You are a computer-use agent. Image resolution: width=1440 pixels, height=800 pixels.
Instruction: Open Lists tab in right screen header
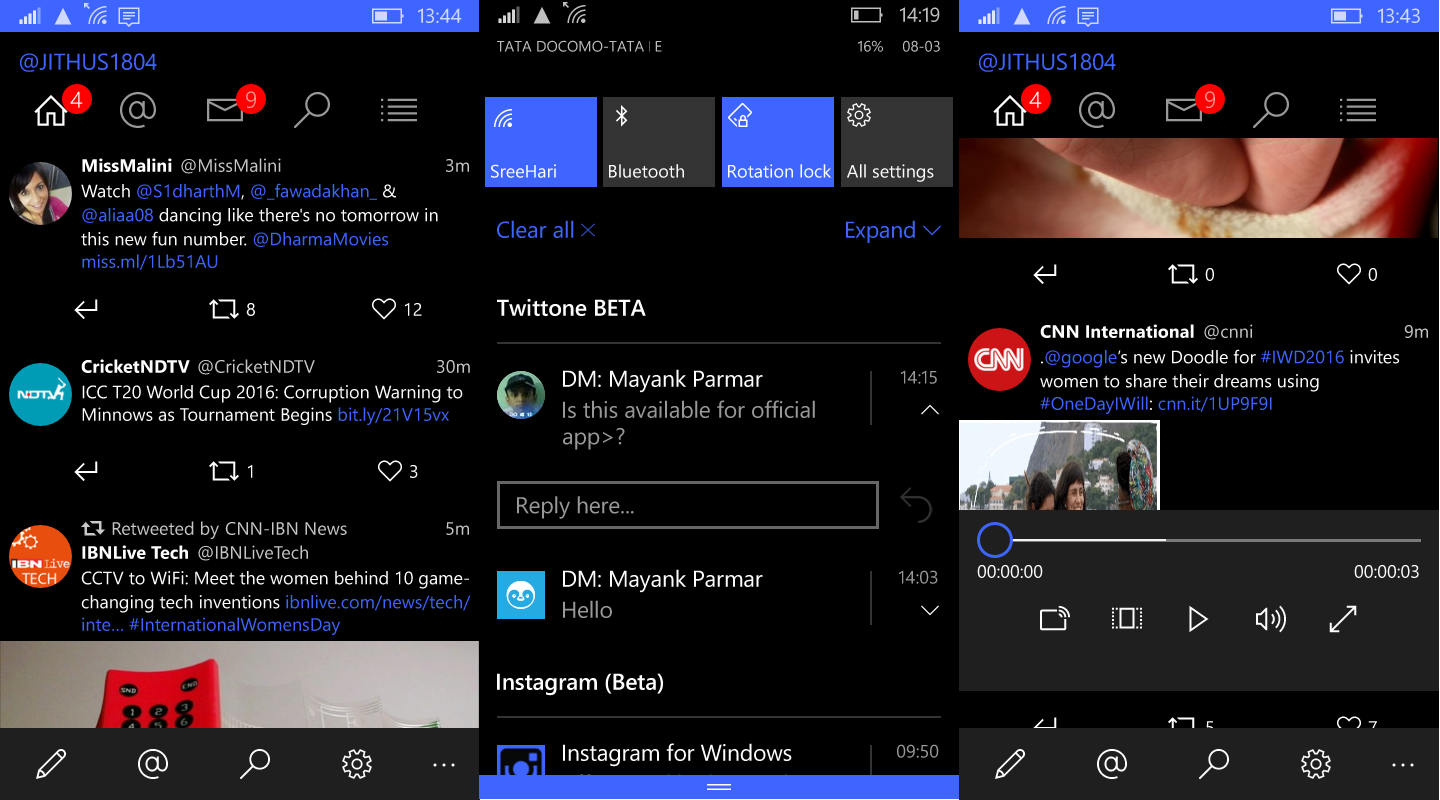[x=1358, y=111]
